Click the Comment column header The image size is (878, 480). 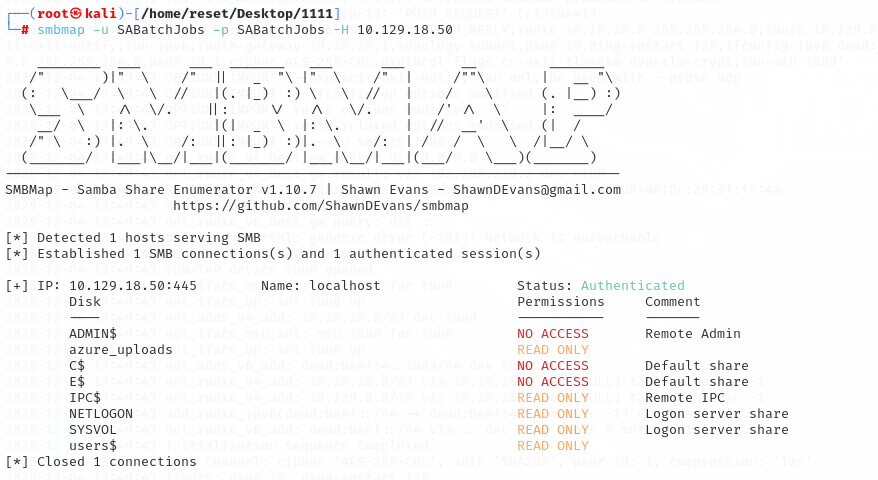point(672,302)
